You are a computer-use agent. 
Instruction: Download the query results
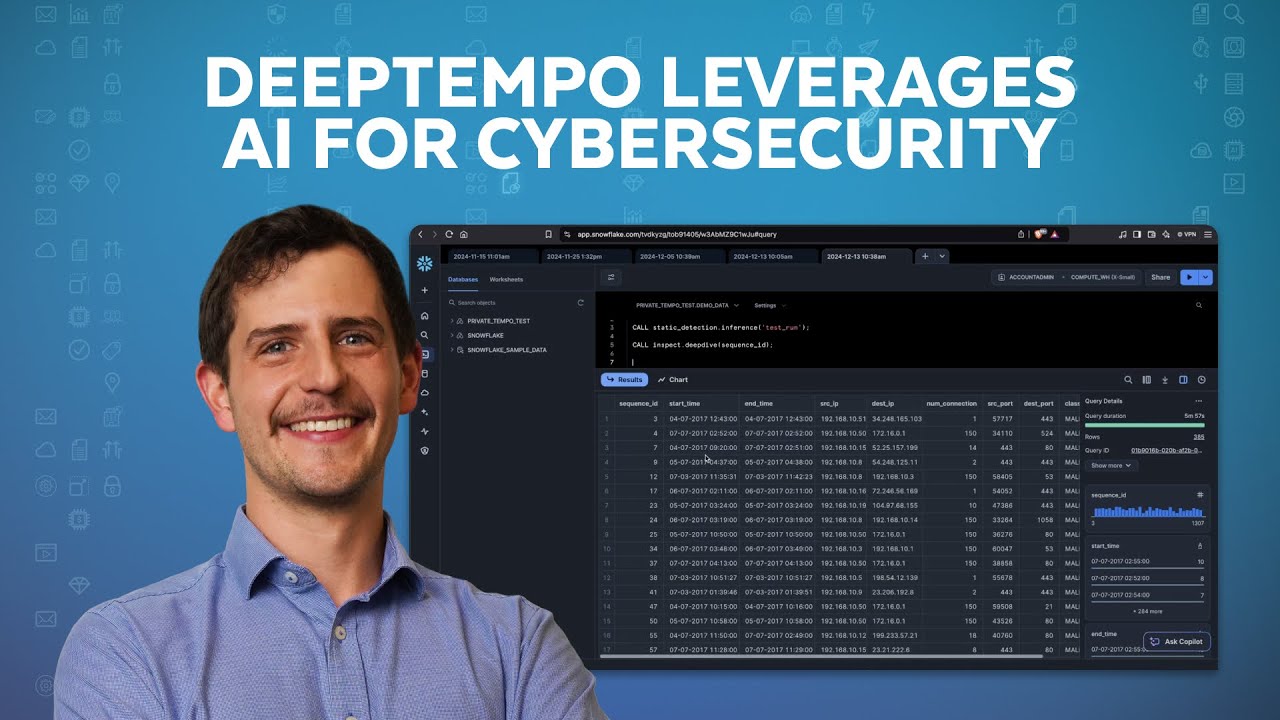[1165, 380]
